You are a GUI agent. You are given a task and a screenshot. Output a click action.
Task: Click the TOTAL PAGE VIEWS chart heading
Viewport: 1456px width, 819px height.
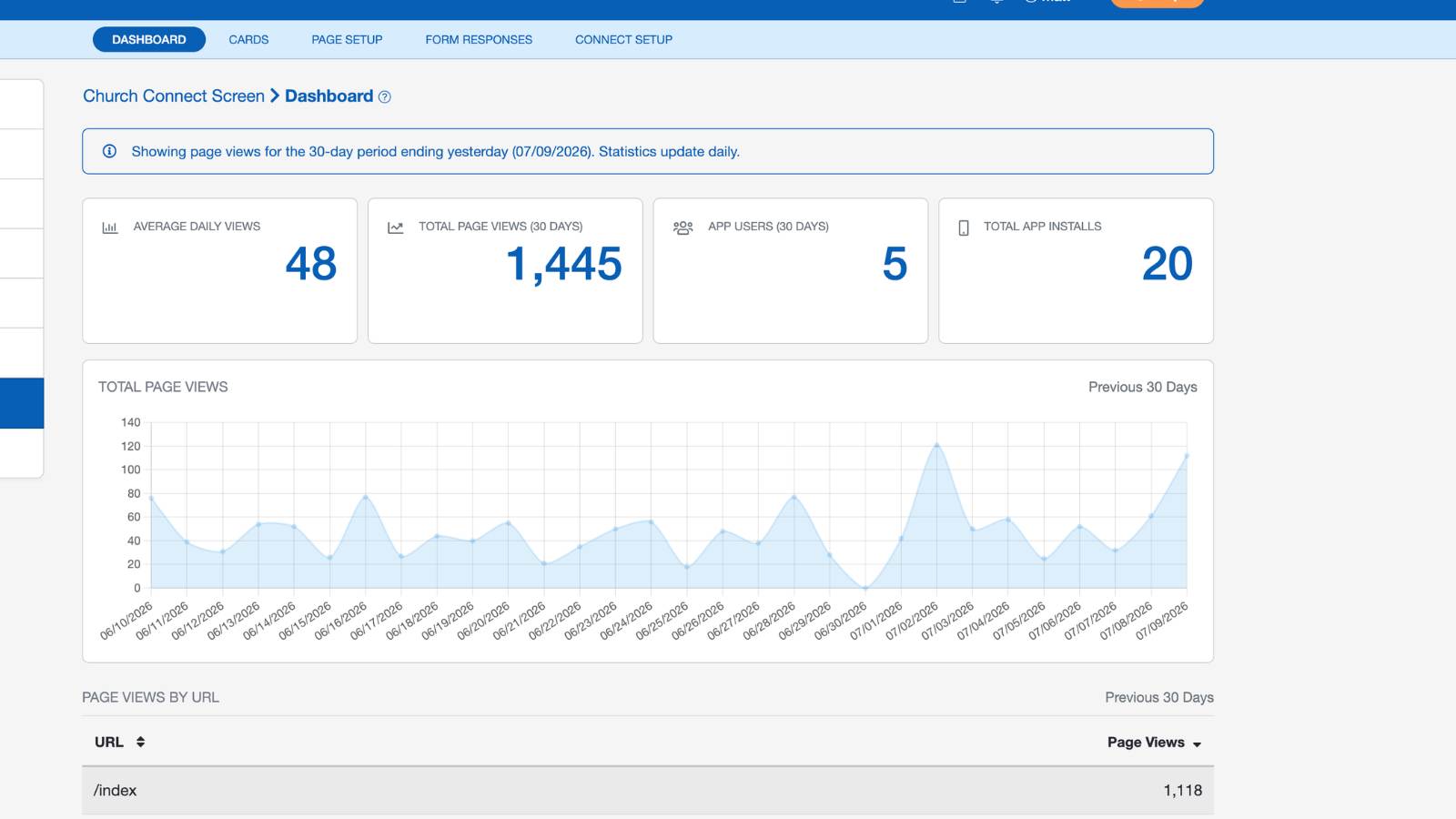tap(163, 387)
